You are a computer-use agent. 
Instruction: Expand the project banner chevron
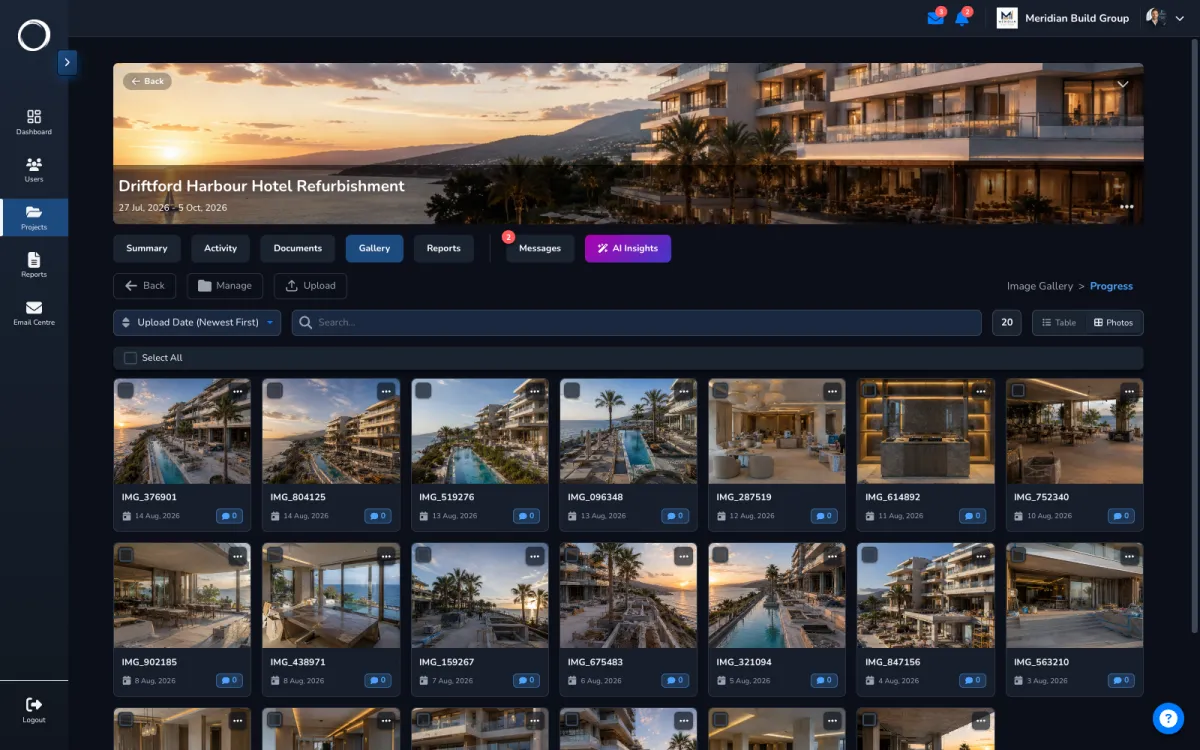pyautogui.click(x=1123, y=84)
